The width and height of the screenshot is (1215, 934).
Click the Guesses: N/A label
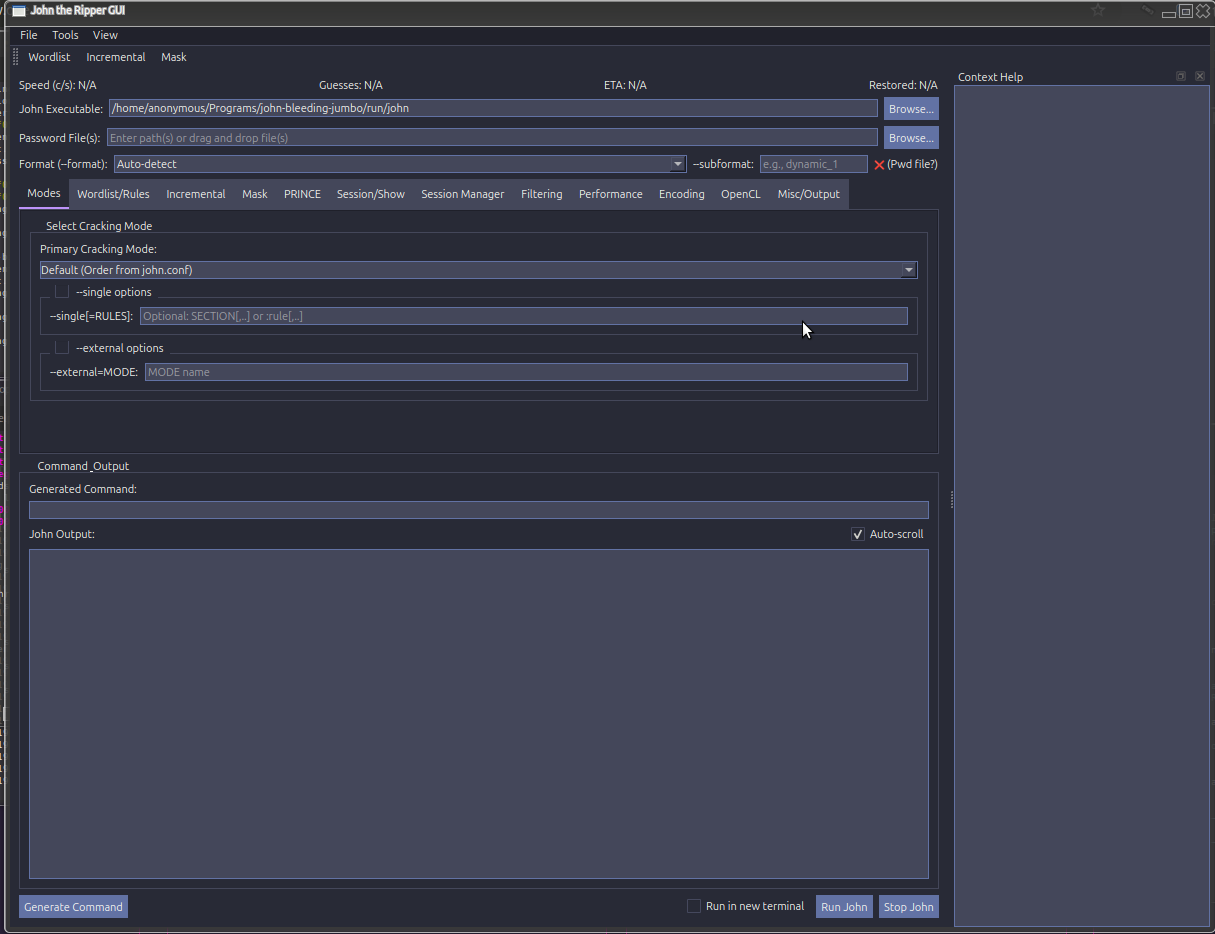pos(351,85)
